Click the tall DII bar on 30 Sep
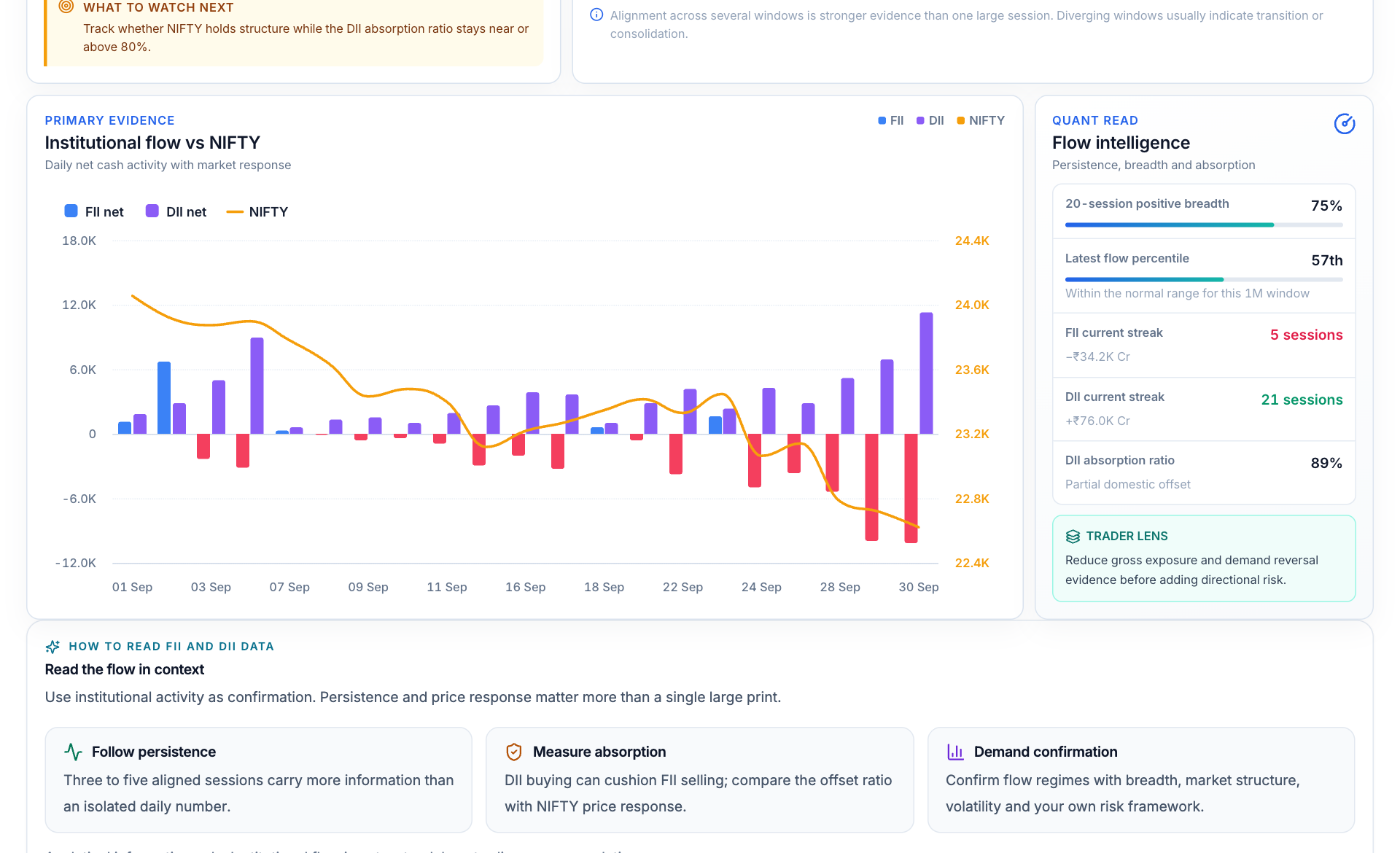 [926, 373]
